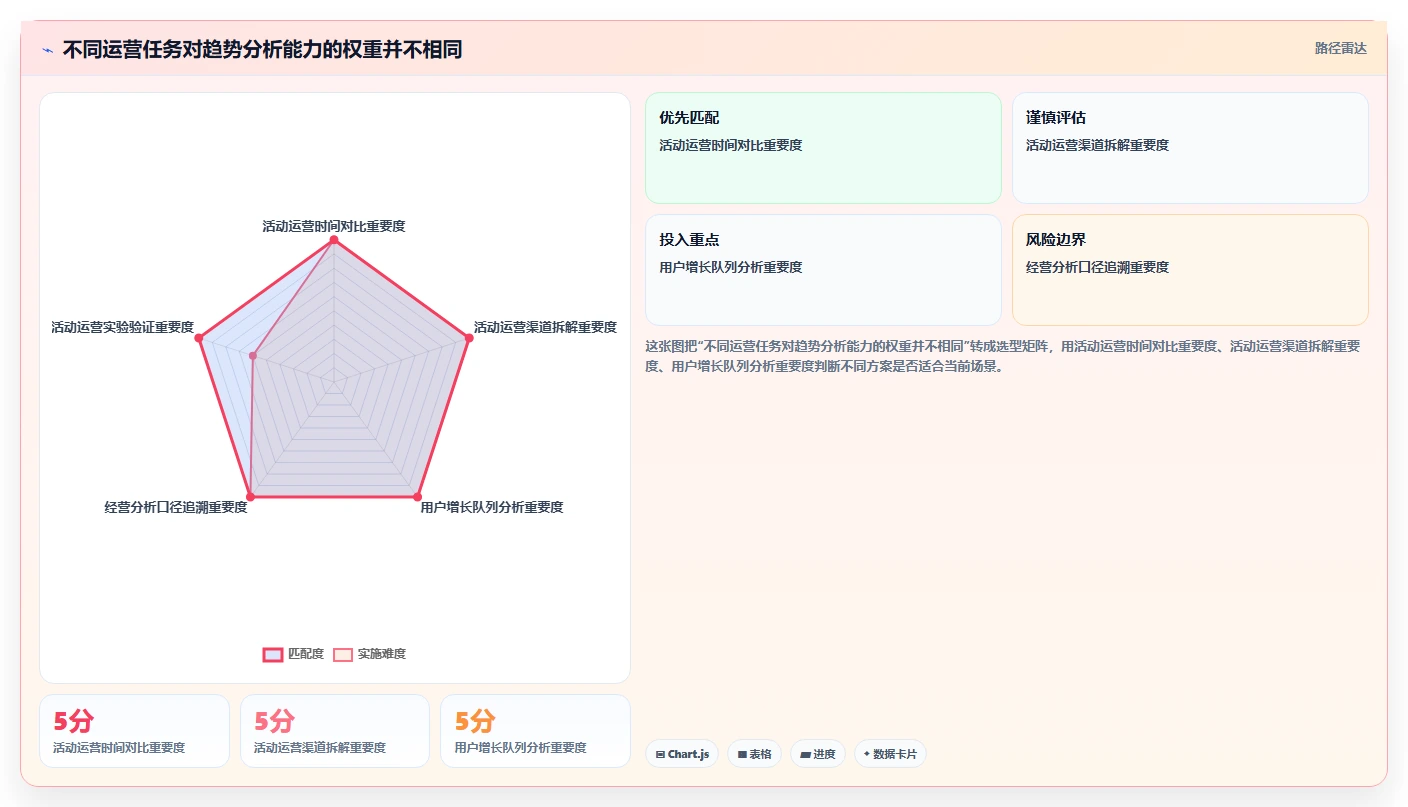
Task: Open the 风险边界 card
Action: pyautogui.click(x=1190, y=270)
